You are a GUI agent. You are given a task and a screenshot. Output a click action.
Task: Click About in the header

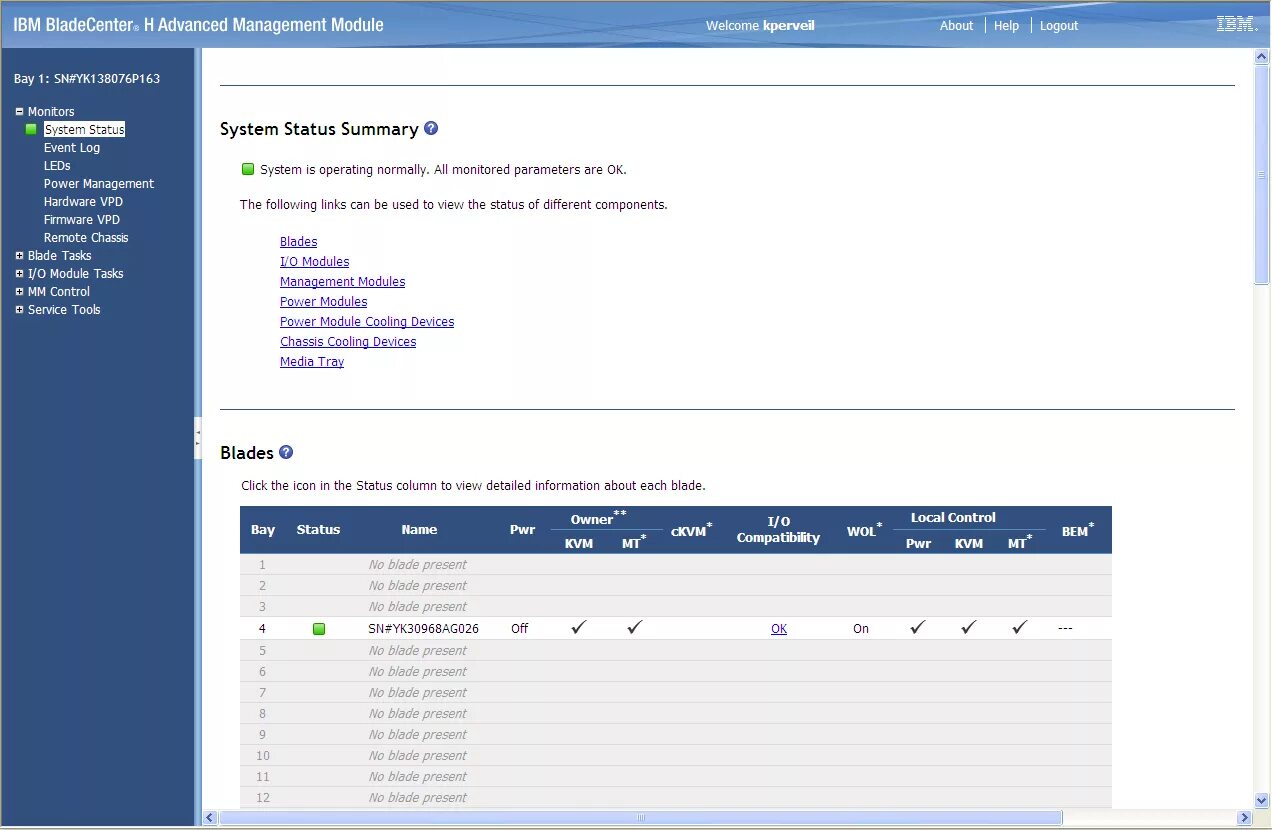(956, 26)
